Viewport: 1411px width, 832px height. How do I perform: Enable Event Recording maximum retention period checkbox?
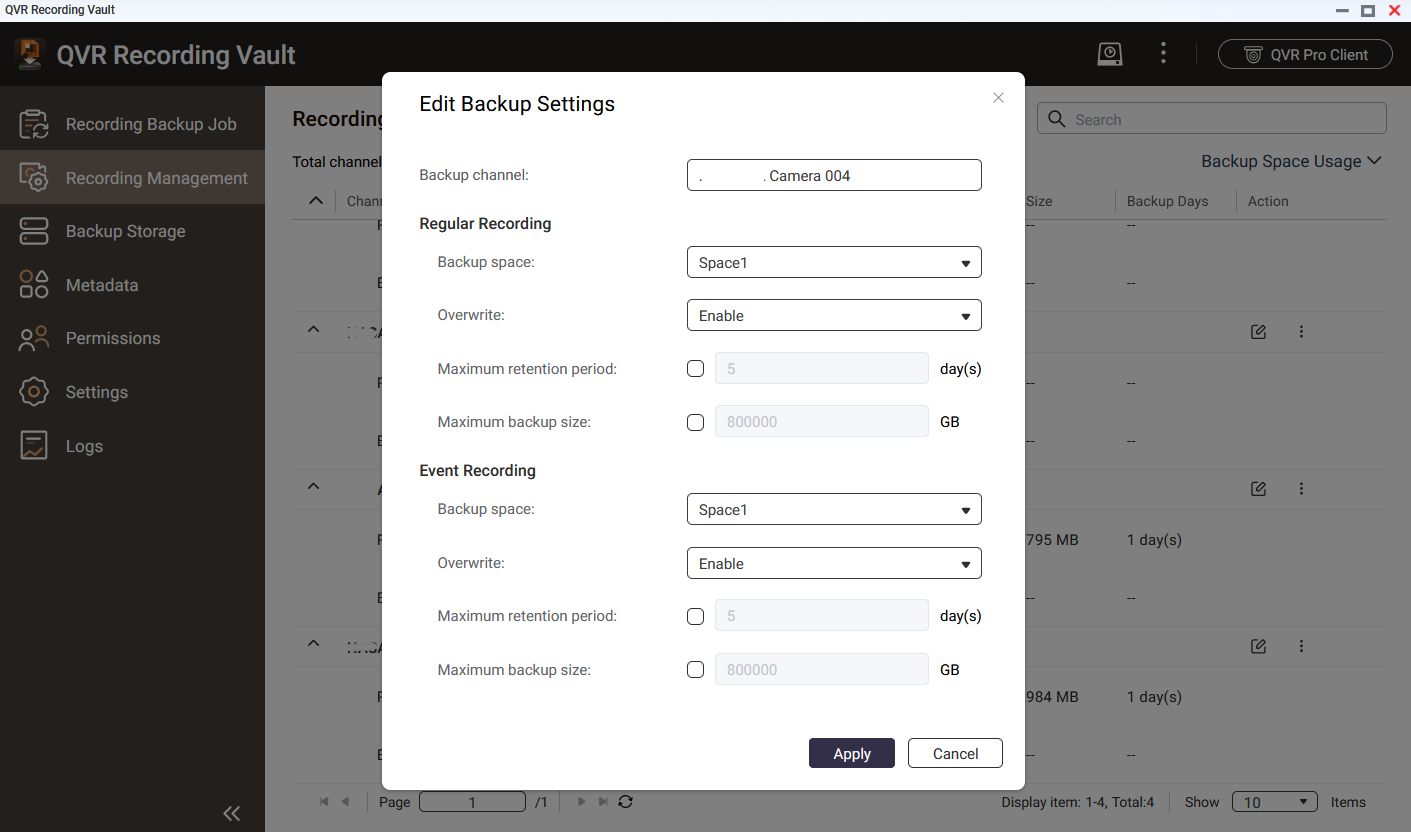(x=696, y=617)
